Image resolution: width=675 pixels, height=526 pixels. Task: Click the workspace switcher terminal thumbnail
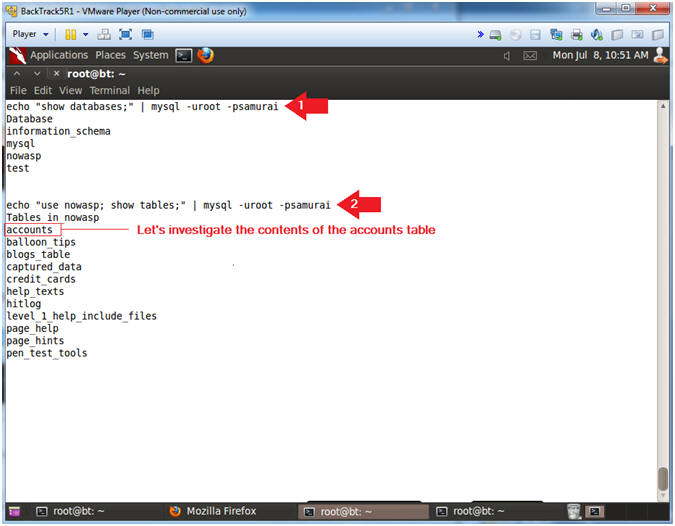(595, 511)
